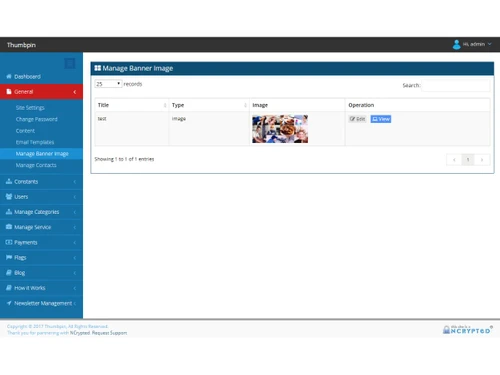
Task: Click the Manage Categories sitemap icon
Action: pos(9,212)
